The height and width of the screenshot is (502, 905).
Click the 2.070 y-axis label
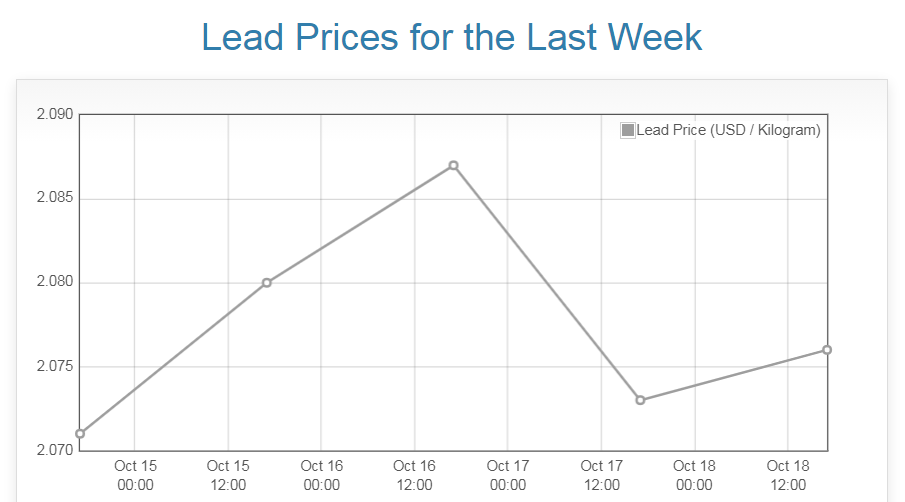(x=54, y=450)
